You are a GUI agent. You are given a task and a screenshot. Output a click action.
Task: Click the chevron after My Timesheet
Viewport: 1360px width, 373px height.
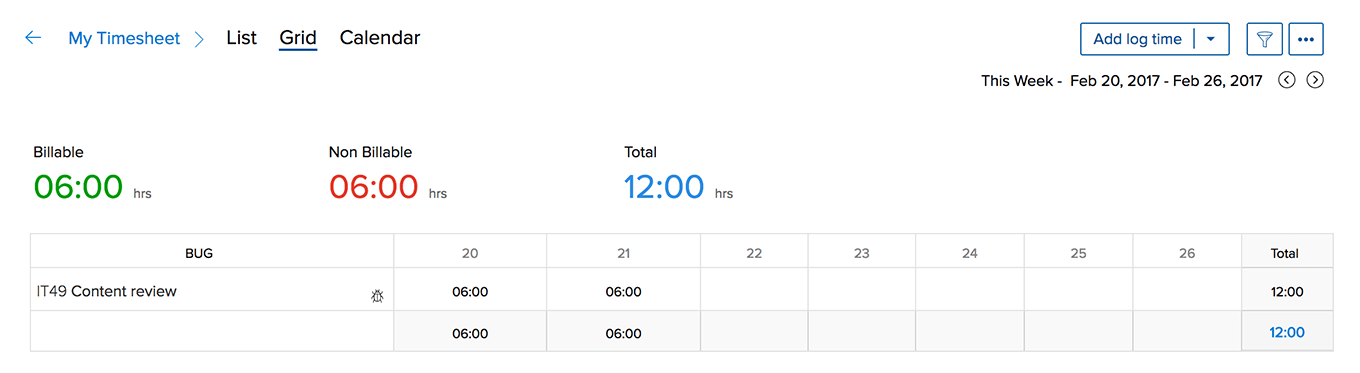[199, 39]
